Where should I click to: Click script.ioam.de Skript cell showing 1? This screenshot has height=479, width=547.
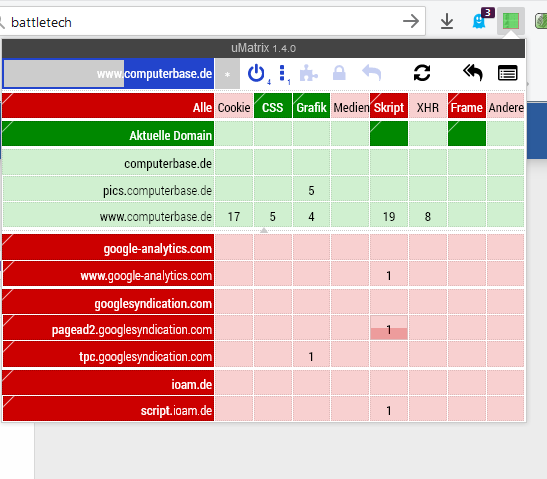(x=389, y=409)
